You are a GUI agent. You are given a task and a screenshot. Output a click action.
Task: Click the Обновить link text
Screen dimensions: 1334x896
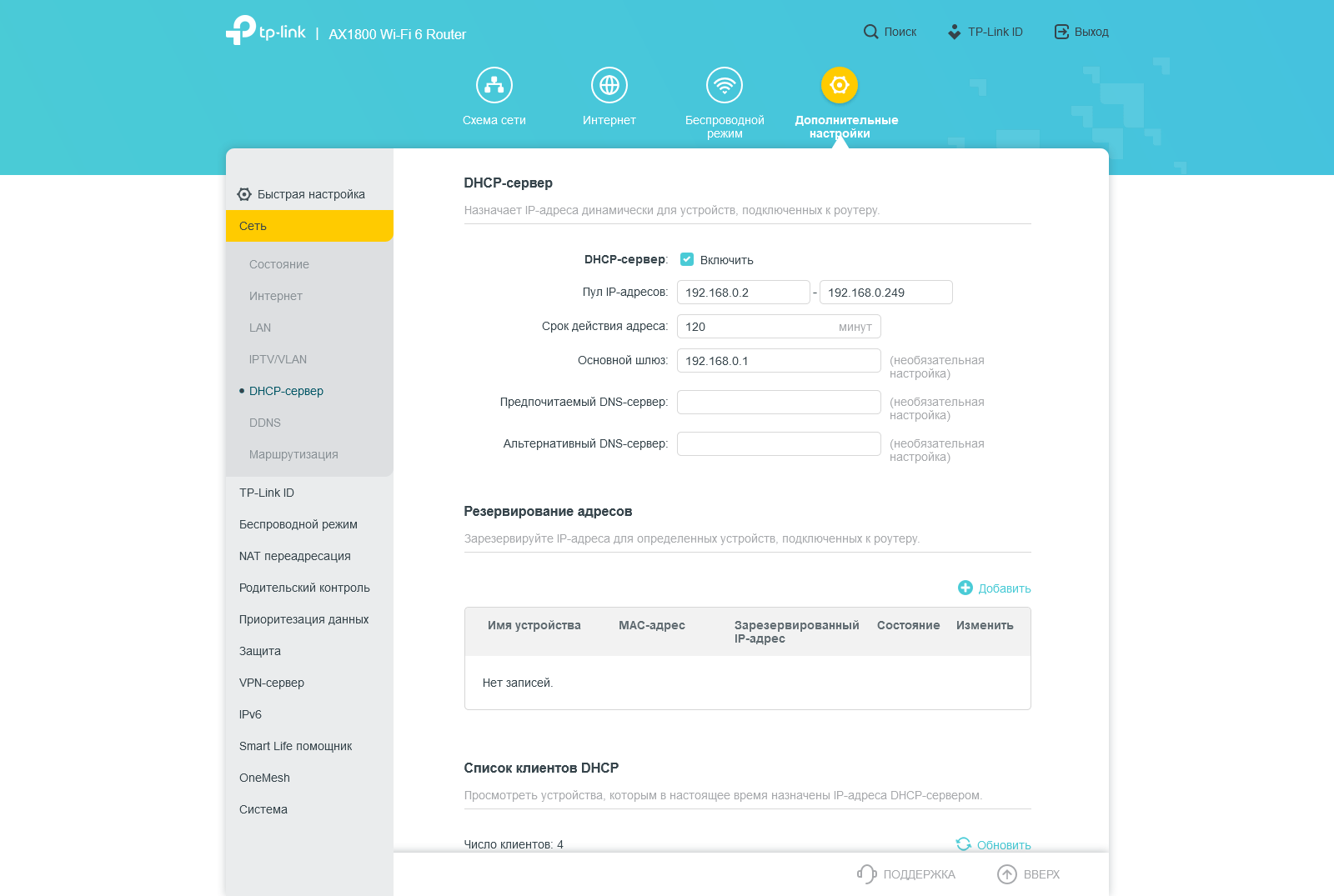(x=1004, y=845)
